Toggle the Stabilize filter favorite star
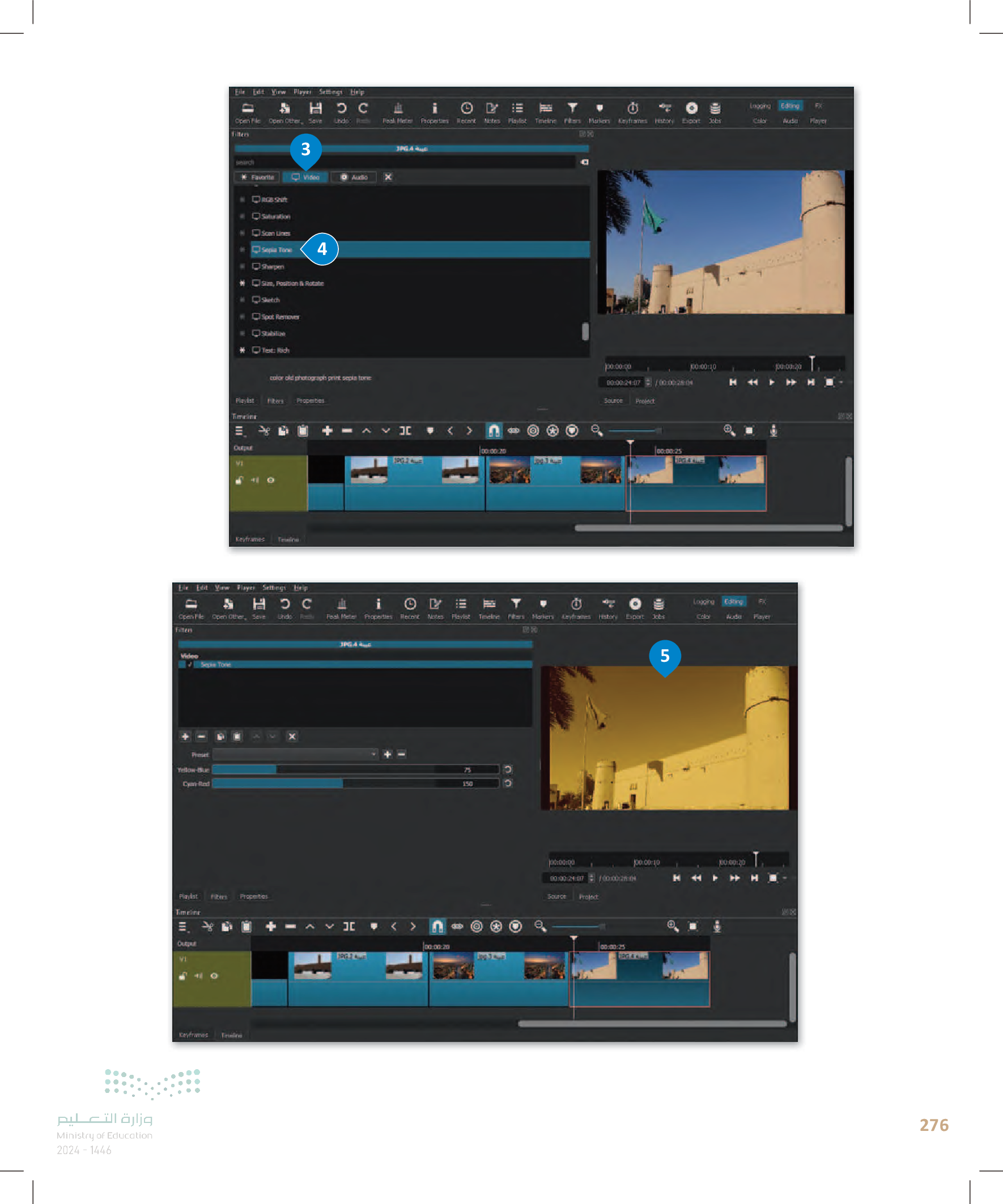 [x=242, y=333]
